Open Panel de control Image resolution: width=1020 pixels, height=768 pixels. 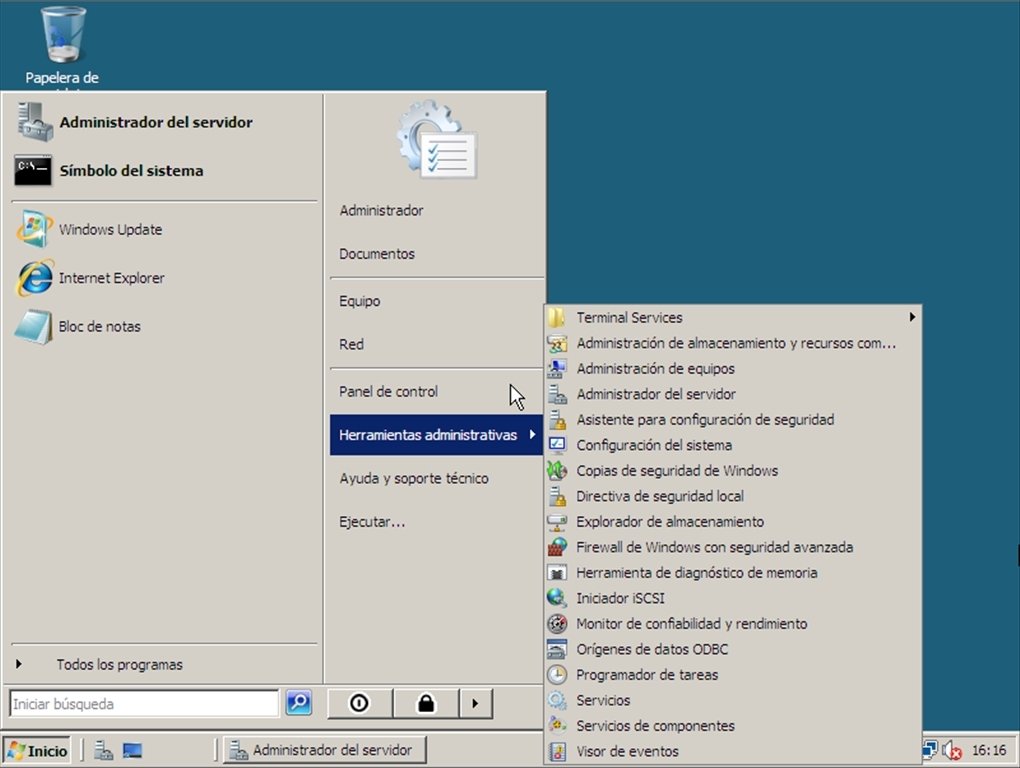[388, 391]
